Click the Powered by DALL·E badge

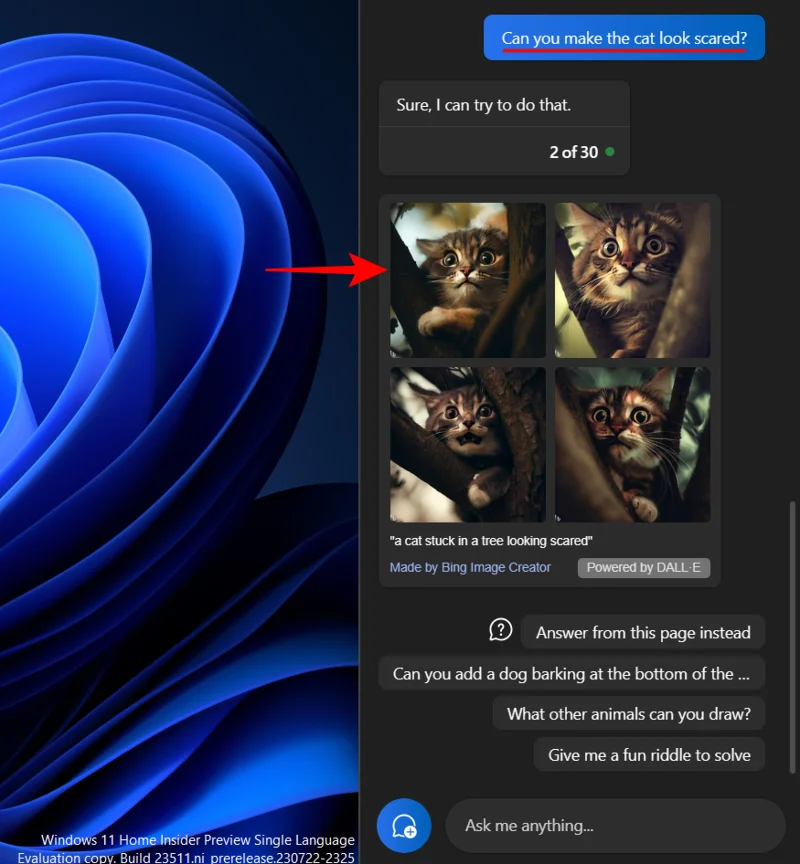click(x=644, y=568)
